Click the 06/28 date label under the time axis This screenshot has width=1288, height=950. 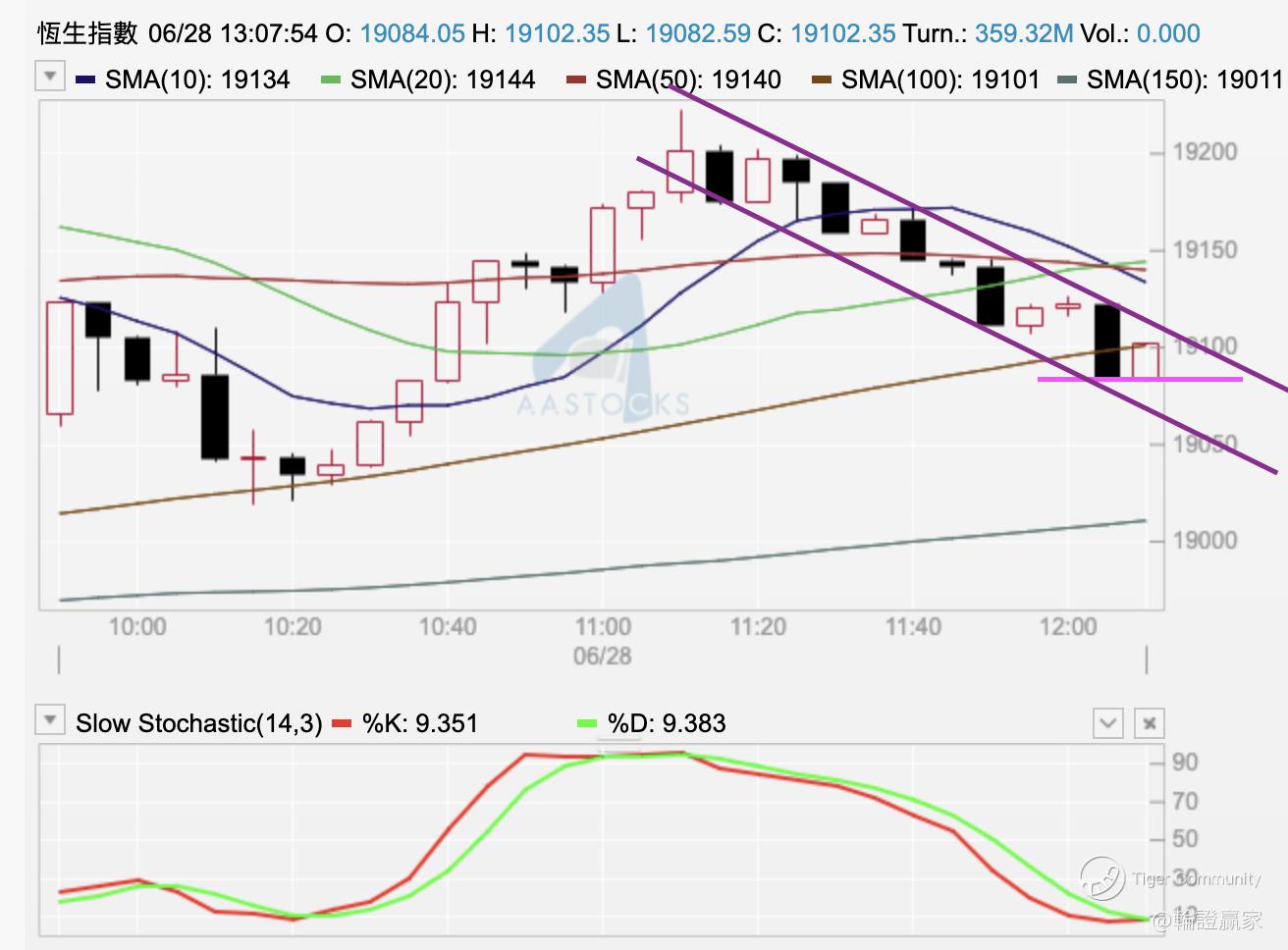point(603,656)
